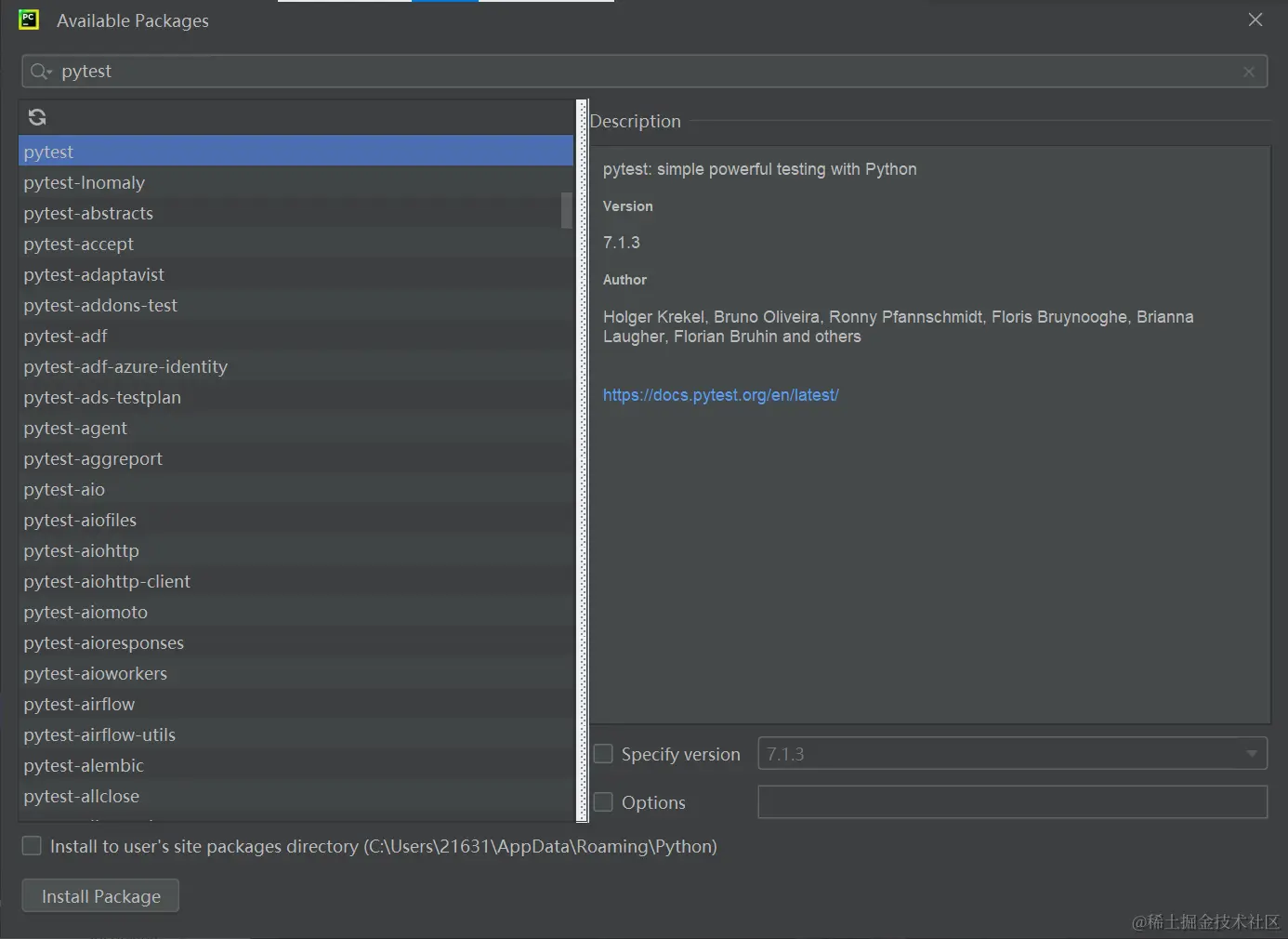Enable the Specify version checkbox
1288x939 pixels.
(603, 754)
